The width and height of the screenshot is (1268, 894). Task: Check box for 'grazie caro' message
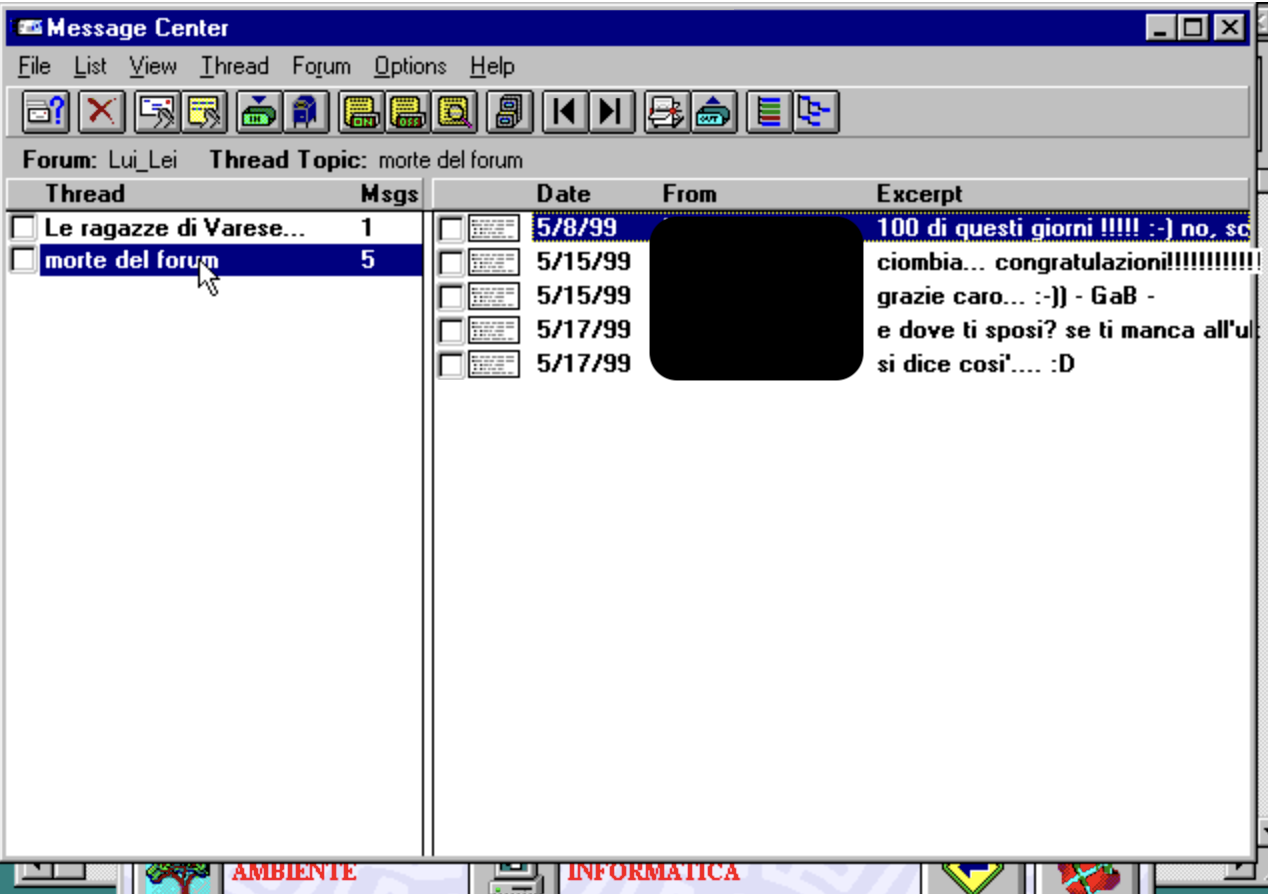point(451,297)
